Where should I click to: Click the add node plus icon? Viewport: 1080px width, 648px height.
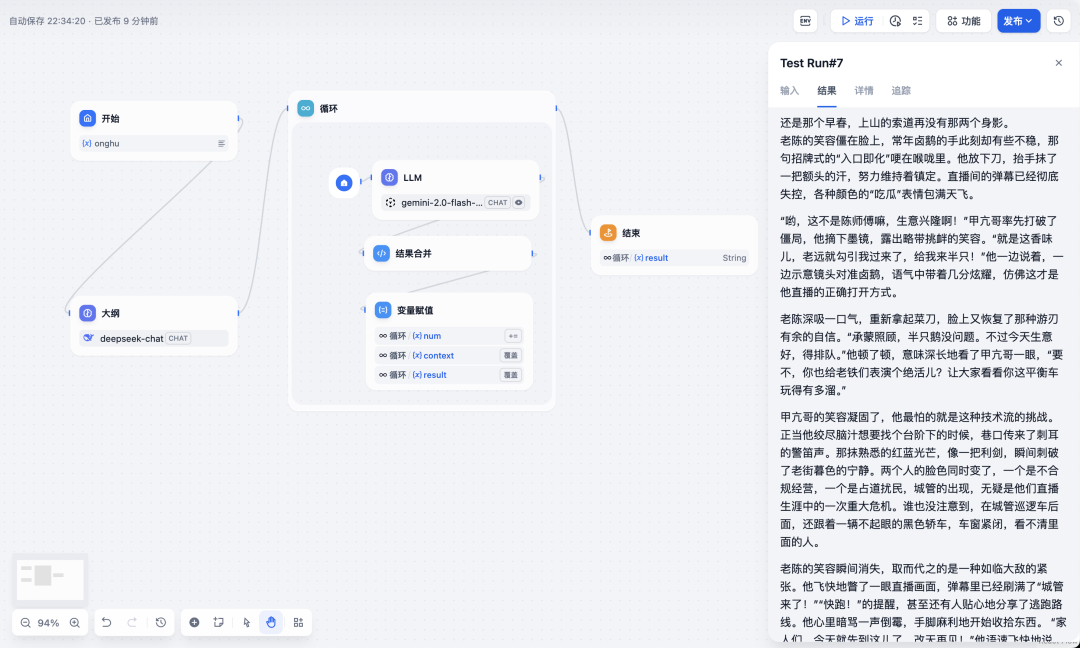(x=194, y=622)
